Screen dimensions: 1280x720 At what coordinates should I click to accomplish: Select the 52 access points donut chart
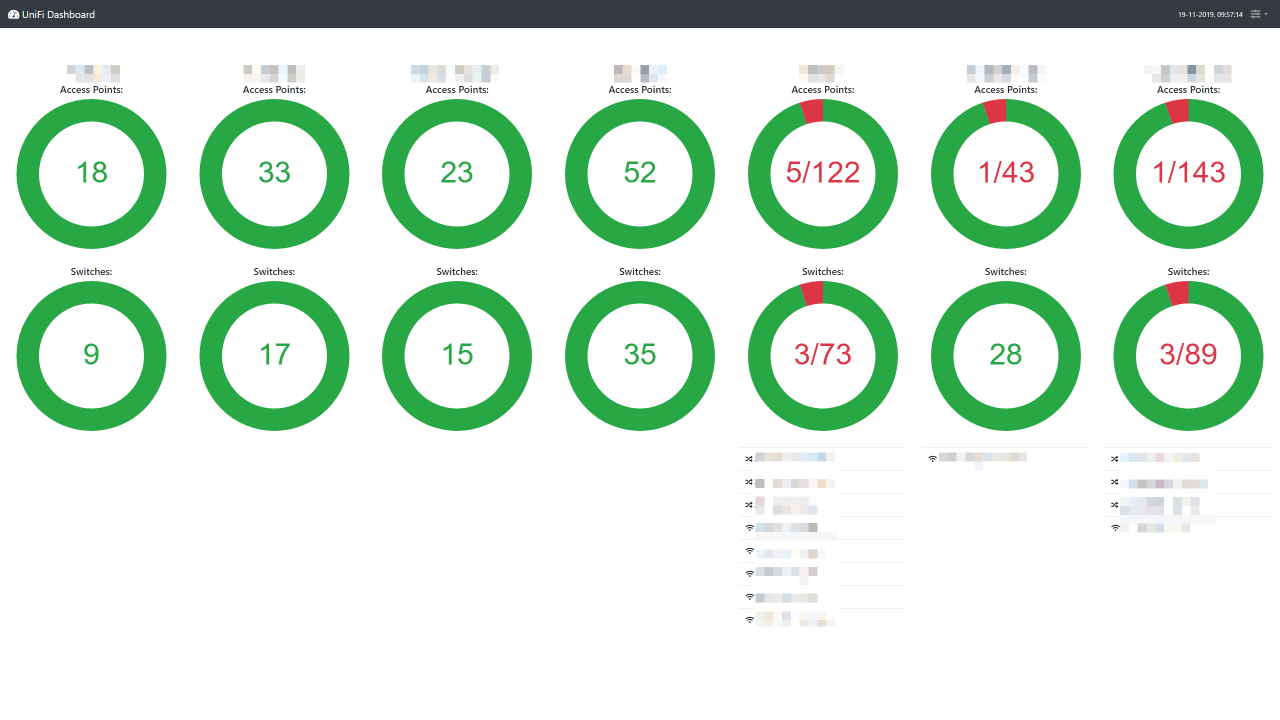point(640,173)
